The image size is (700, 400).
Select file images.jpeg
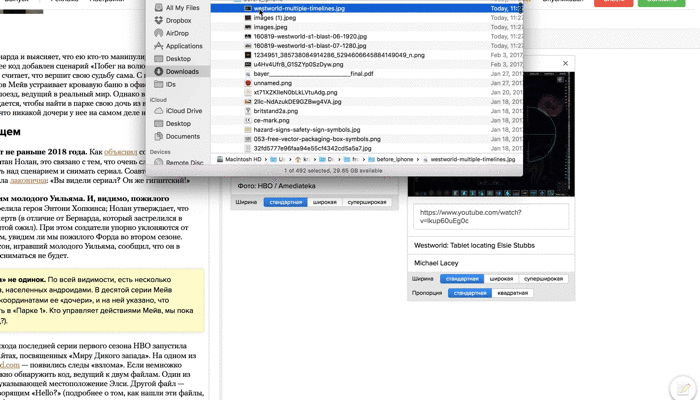pos(270,27)
